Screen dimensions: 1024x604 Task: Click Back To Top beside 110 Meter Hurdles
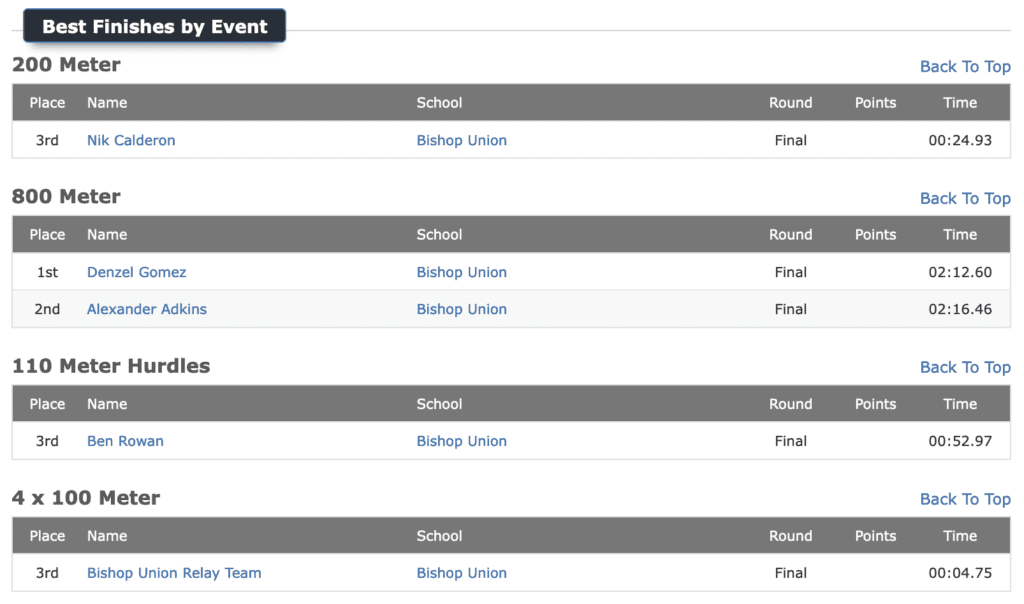click(965, 368)
